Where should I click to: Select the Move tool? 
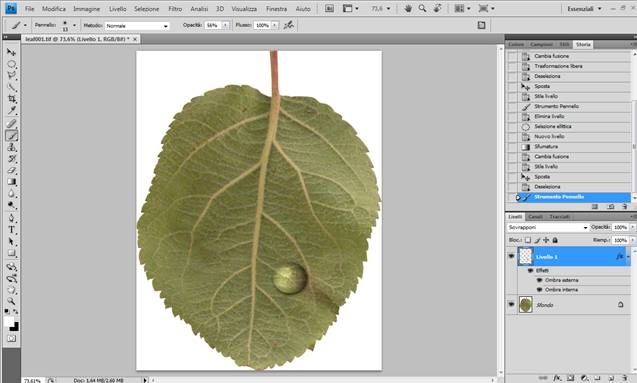[11, 52]
